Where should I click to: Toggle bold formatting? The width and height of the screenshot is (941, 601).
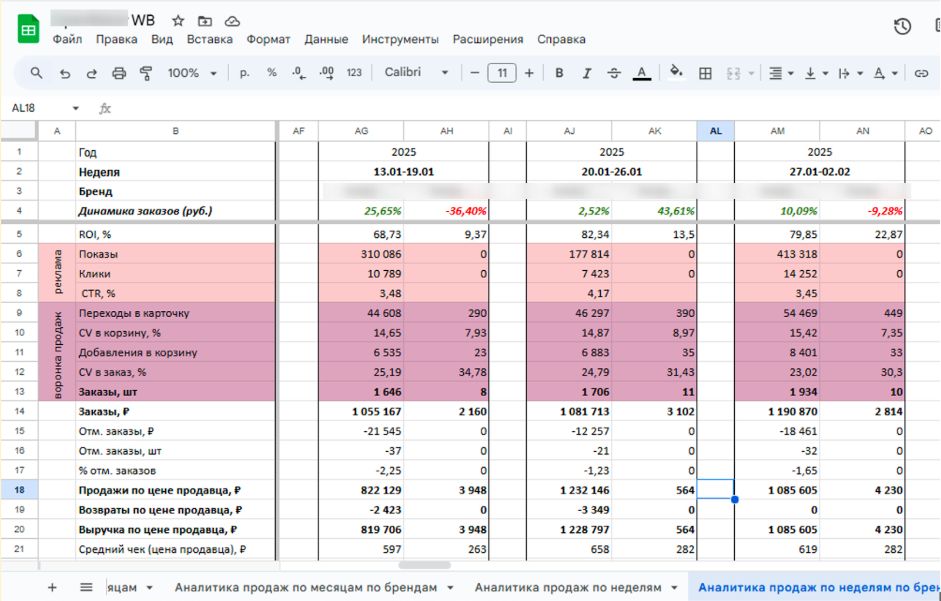coord(559,73)
